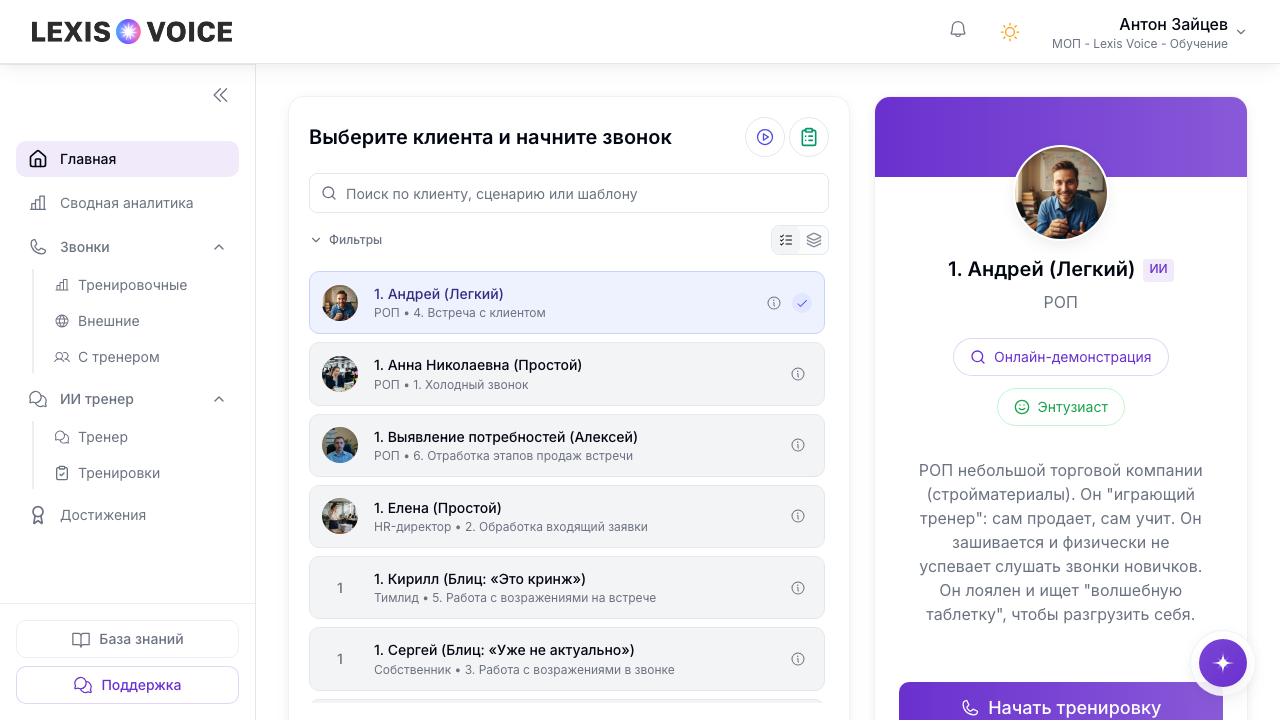Click the С тренером people icon
Viewport: 1280px width, 720px height.
click(x=62, y=357)
